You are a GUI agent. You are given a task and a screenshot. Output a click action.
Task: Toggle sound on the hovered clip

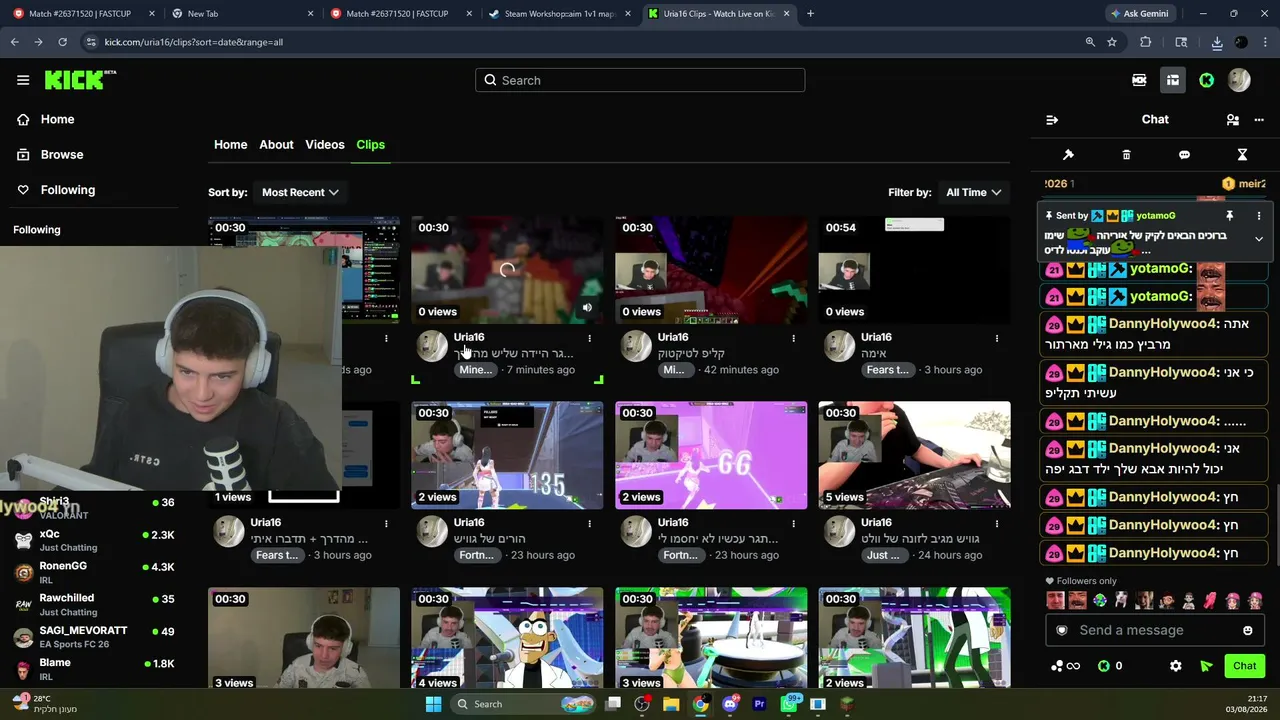coord(587,308)
